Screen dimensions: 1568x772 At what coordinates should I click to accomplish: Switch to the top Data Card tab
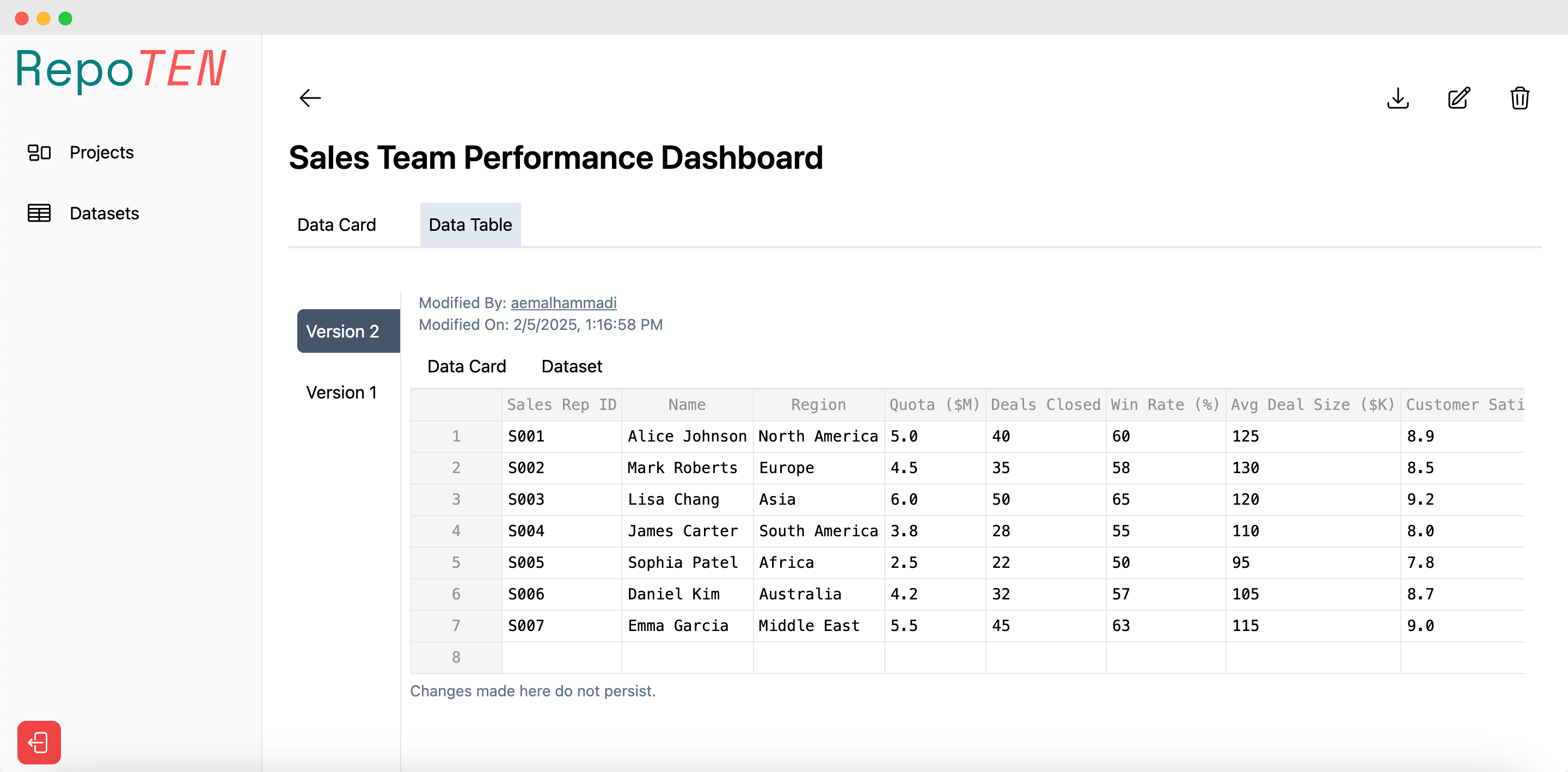(336, 225)
